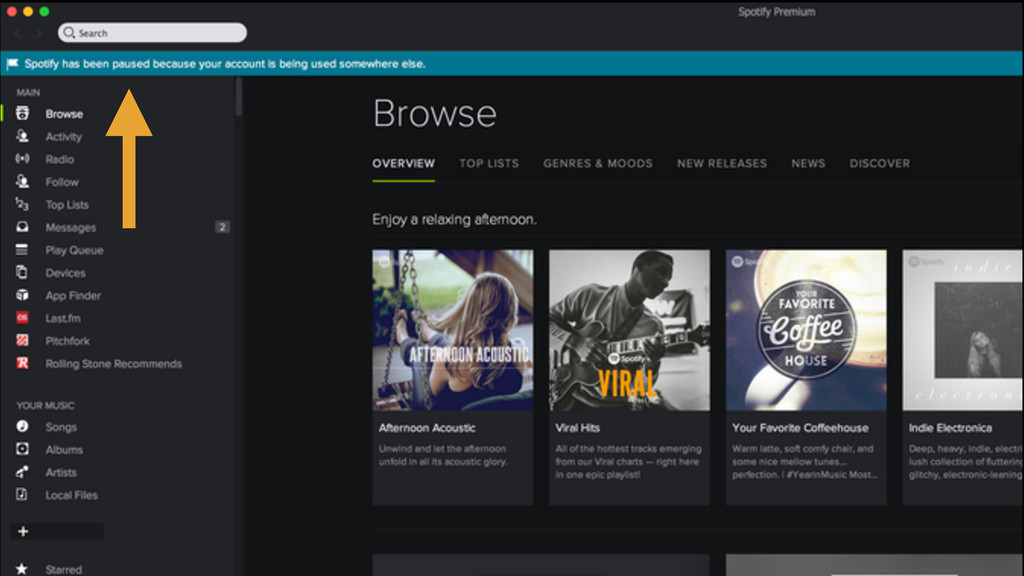Click the Messages unread count badge
Viewport: 1024px width, 576px height.
(222, 227)
